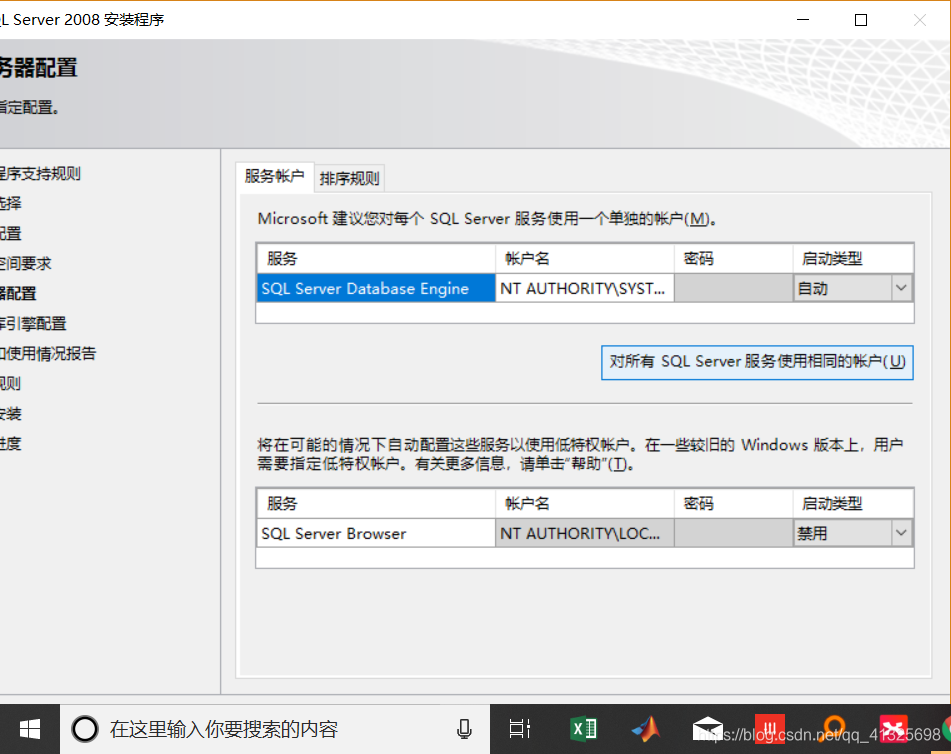Minimize the SQL Server 2008 setup window
The width and height of the screenshot is (951, 754).
point(802,20)
